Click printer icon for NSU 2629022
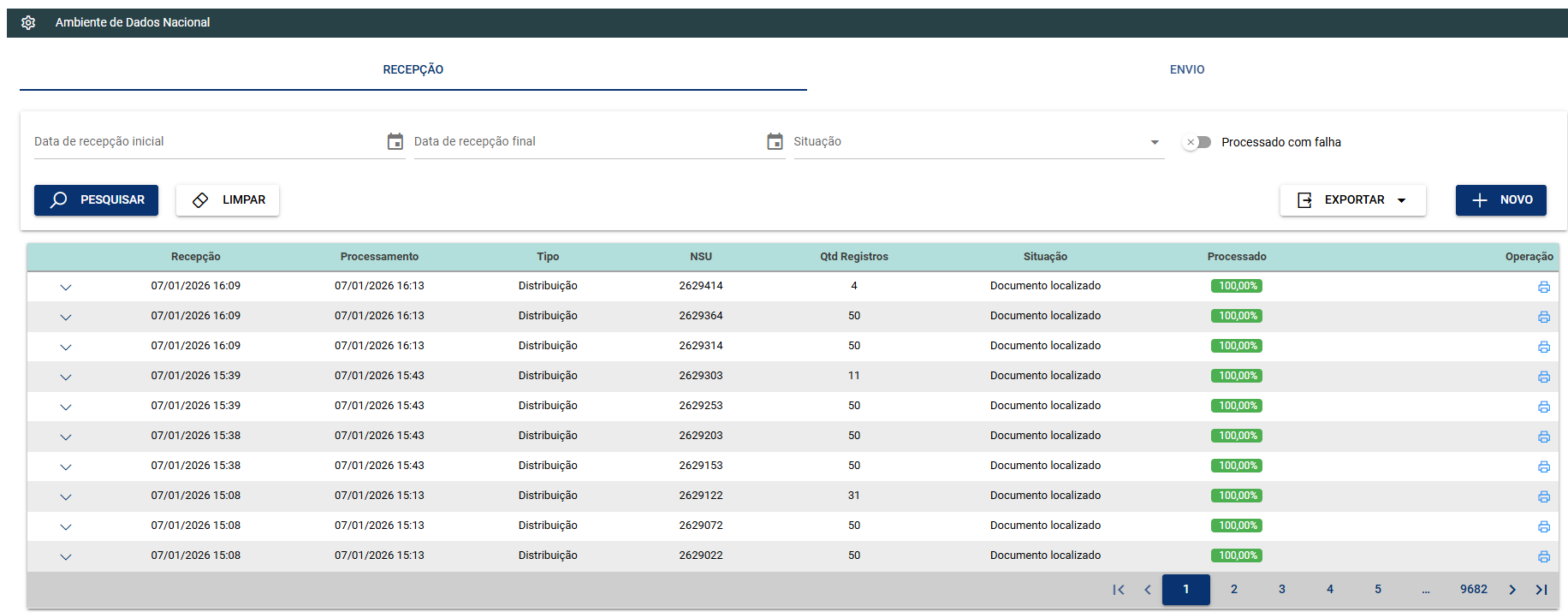The image size is (1568, 612). pyautogui.click(x=1543, y=556)
